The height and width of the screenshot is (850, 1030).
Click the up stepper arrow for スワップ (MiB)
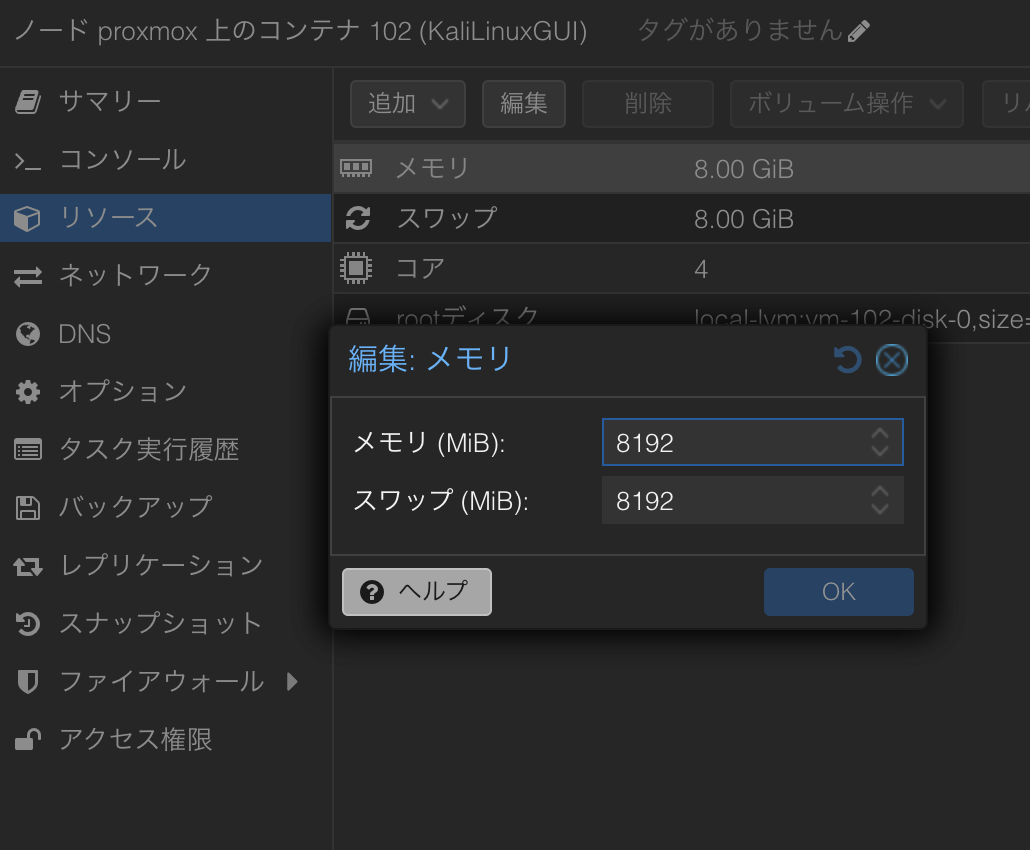(879, 492)
